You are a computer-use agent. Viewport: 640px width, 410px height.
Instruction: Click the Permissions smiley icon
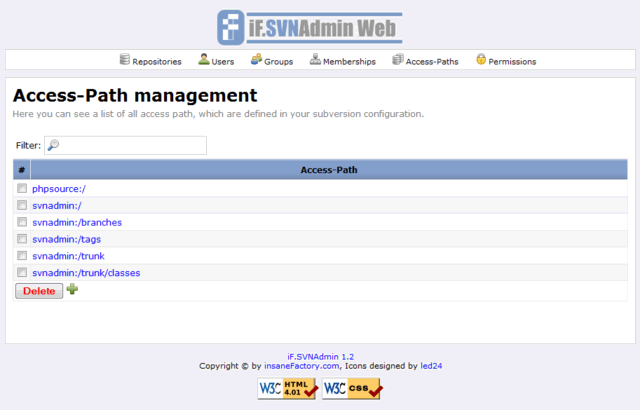481,60
